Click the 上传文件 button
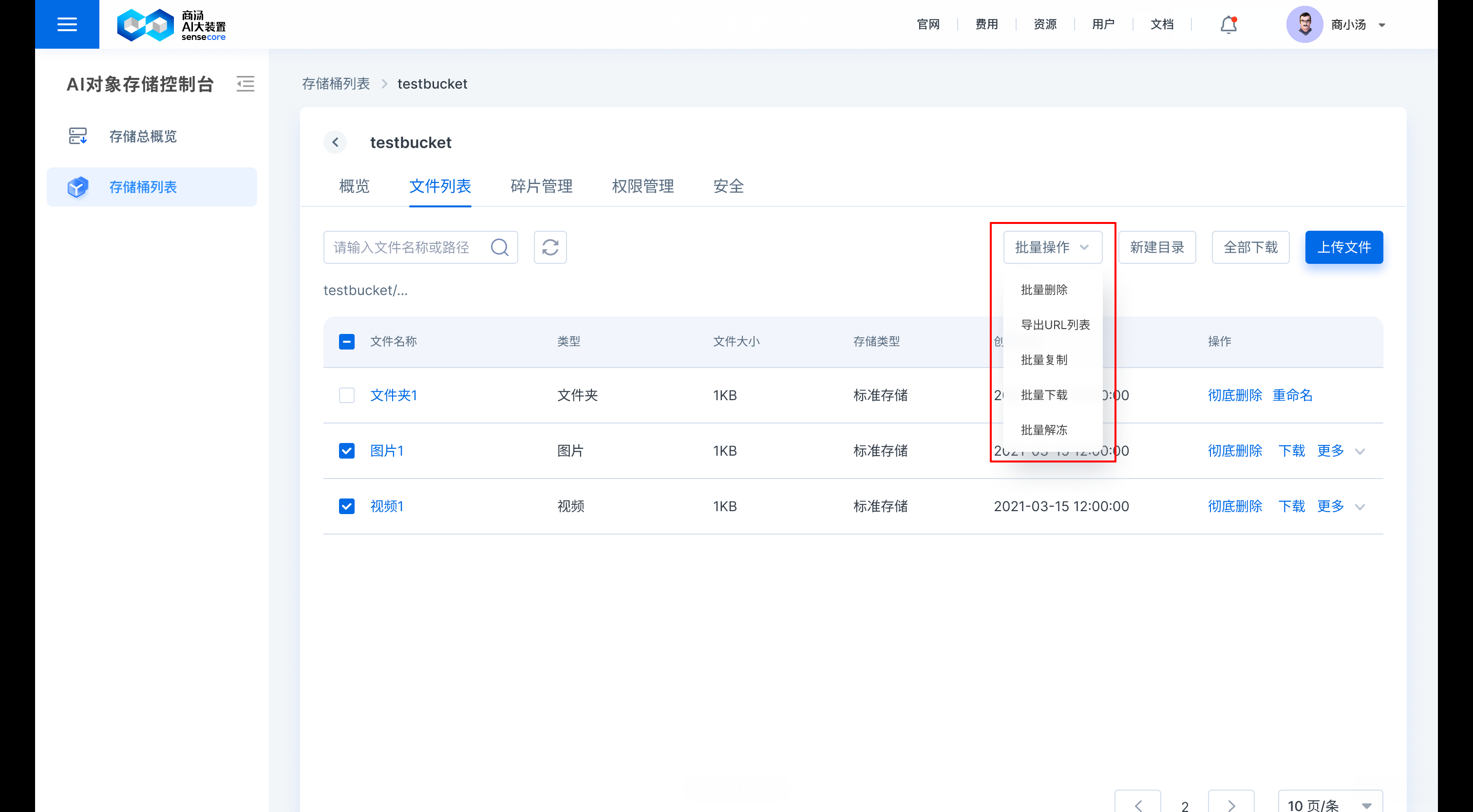 pyautogui.click(x=1343, y=247)
